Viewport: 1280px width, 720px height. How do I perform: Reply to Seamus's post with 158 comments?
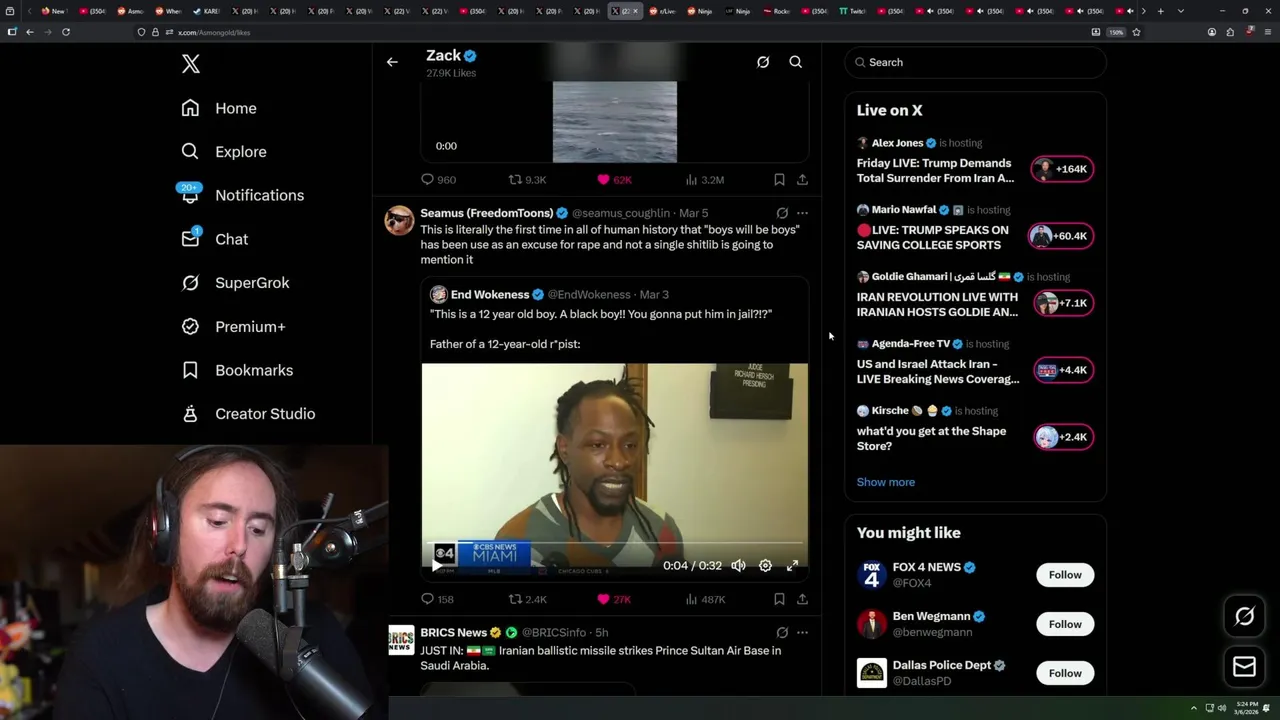[x=437, y=600]
